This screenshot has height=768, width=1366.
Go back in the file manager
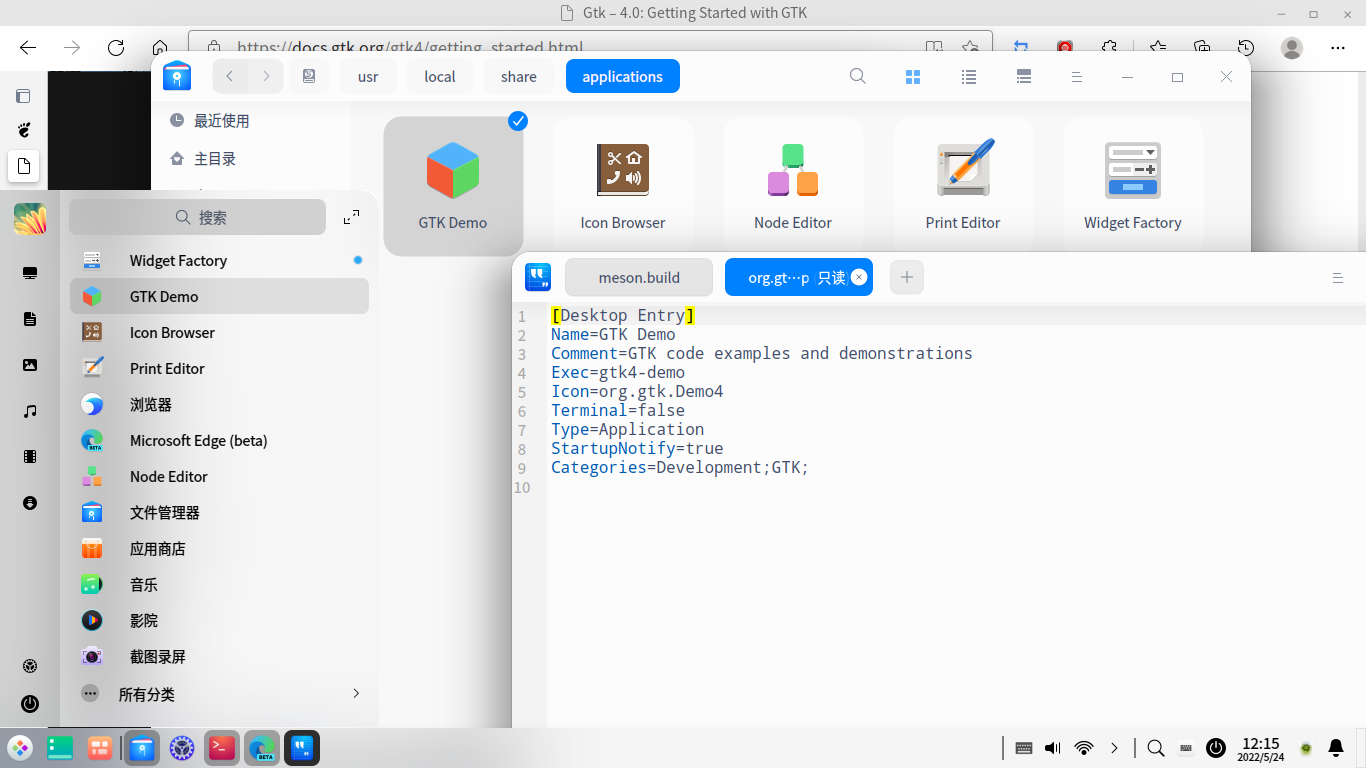click(x=230, y=76)
